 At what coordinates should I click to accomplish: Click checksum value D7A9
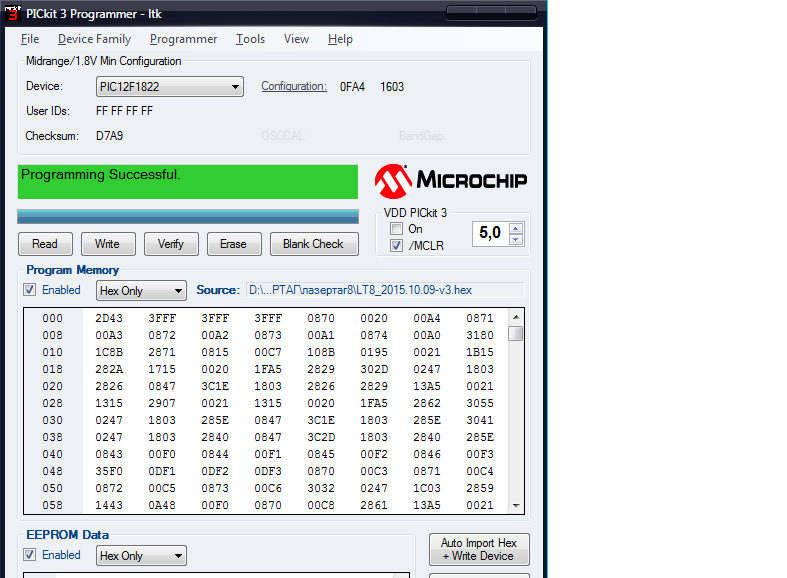click(109, 136)
